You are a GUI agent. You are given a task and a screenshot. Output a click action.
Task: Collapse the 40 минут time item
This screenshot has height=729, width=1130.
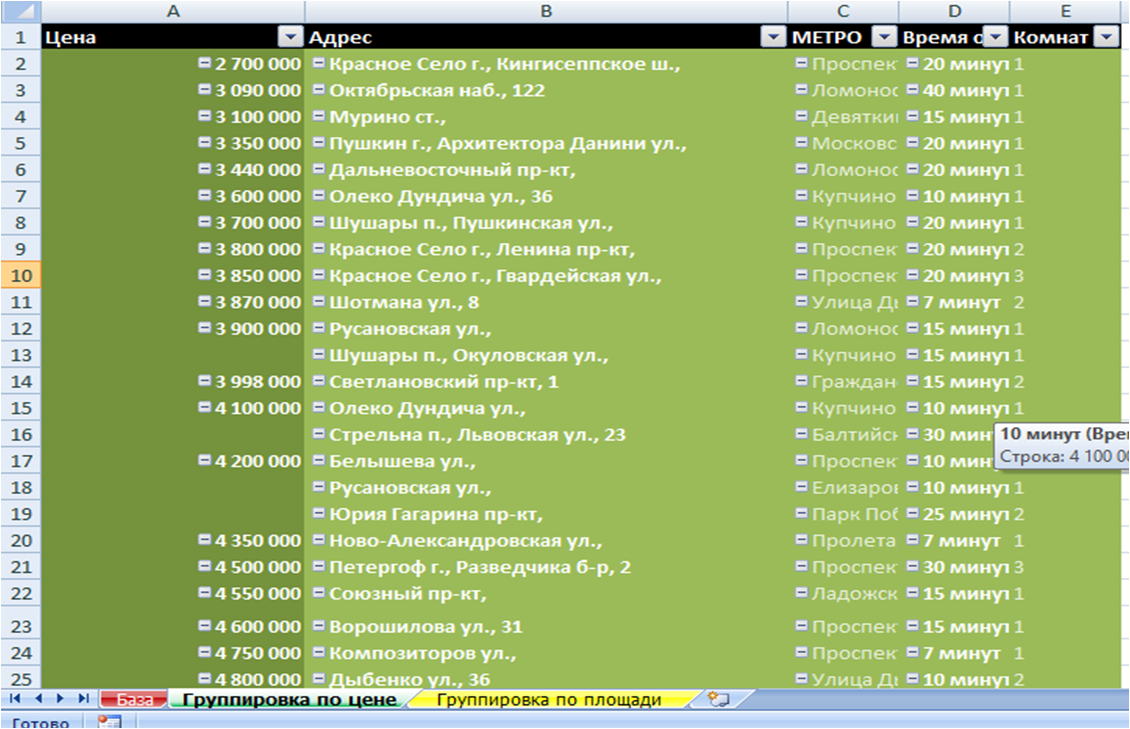(912, 90)
